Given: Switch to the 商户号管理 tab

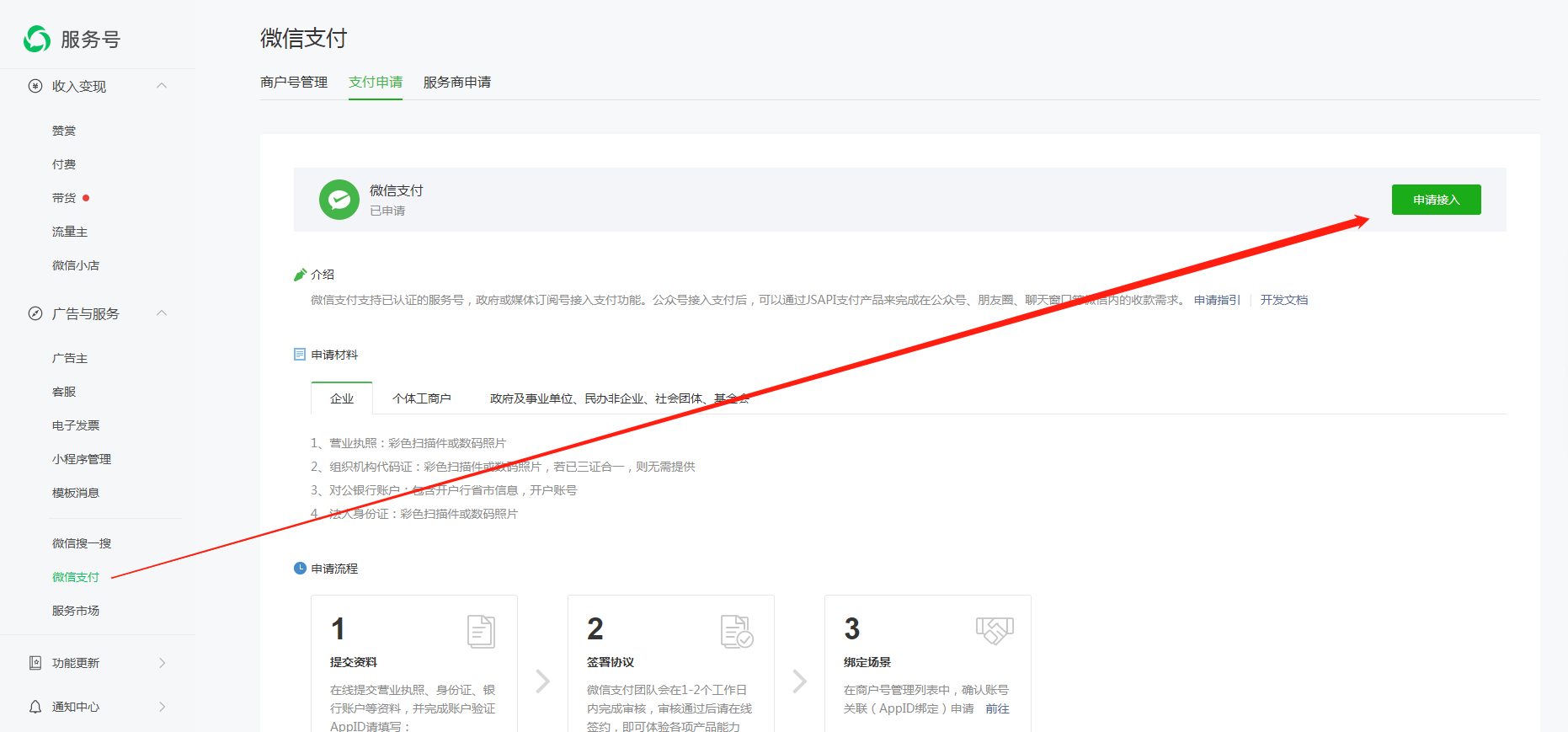Looking at the screenshot, I should click(x=294, y=82).
